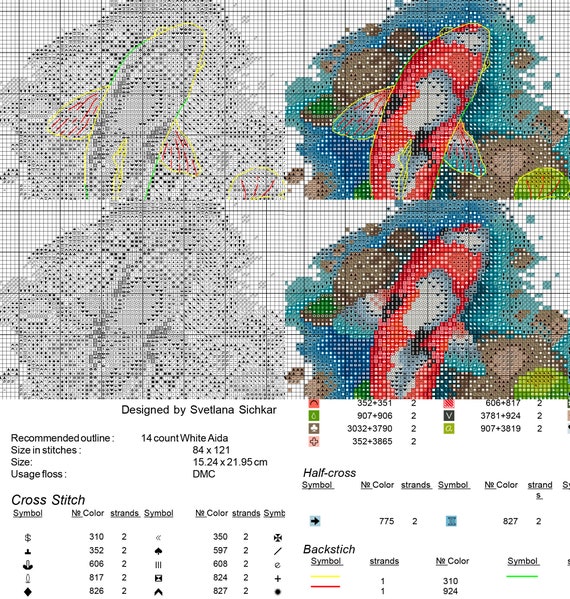
Task: Click the blue half-cross swatch for 827
Action: [x=451, y=521]
